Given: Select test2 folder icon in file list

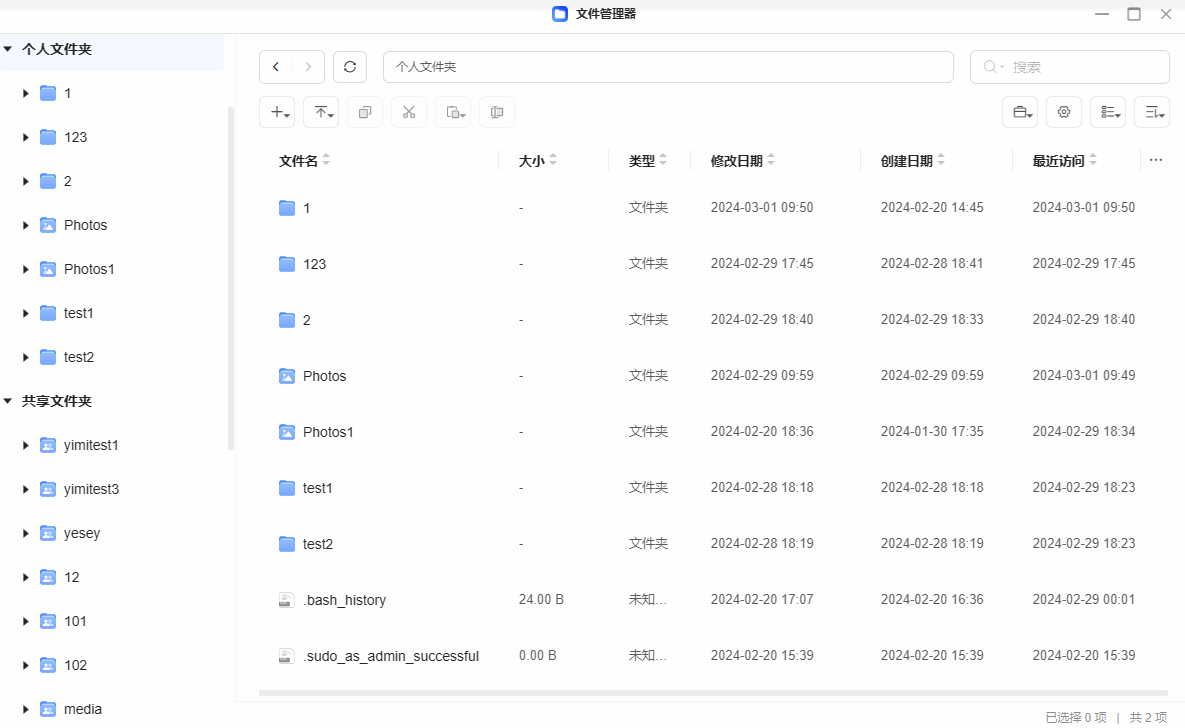Looking at the screenshot, I should (x=286, y=544).
